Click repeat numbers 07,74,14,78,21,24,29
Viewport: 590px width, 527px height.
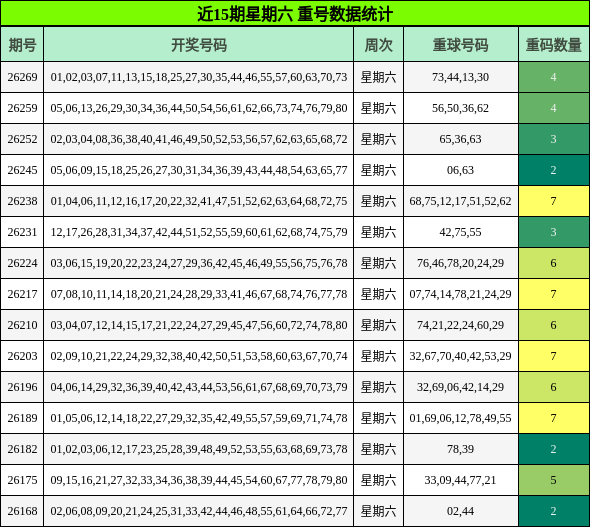click(461, 294)
